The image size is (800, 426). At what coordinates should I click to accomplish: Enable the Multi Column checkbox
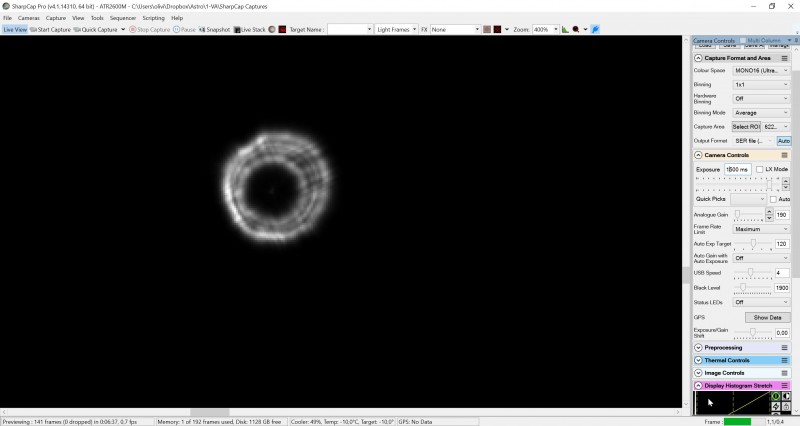(743, 40)
